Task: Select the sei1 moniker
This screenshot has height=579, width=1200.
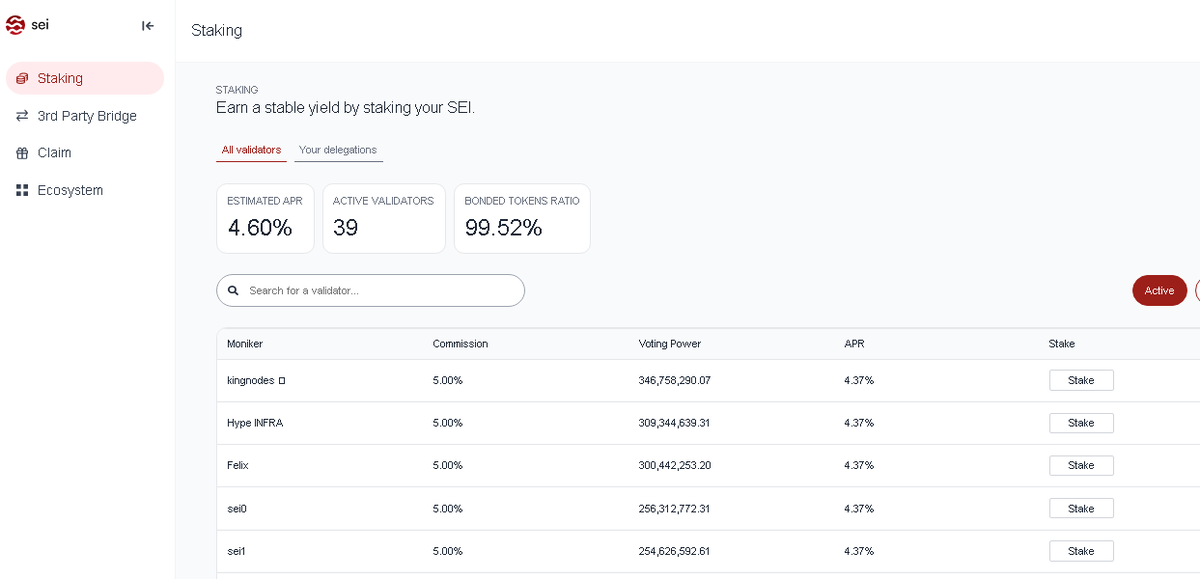Action: pyautogui.click(x=236, y=551)
